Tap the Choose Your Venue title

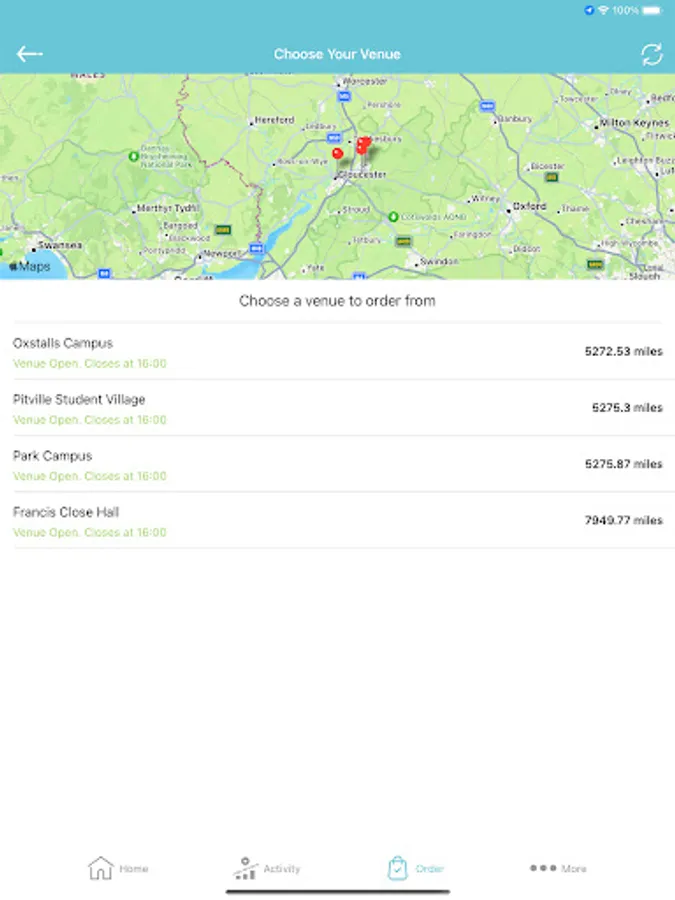coord(337,54)
